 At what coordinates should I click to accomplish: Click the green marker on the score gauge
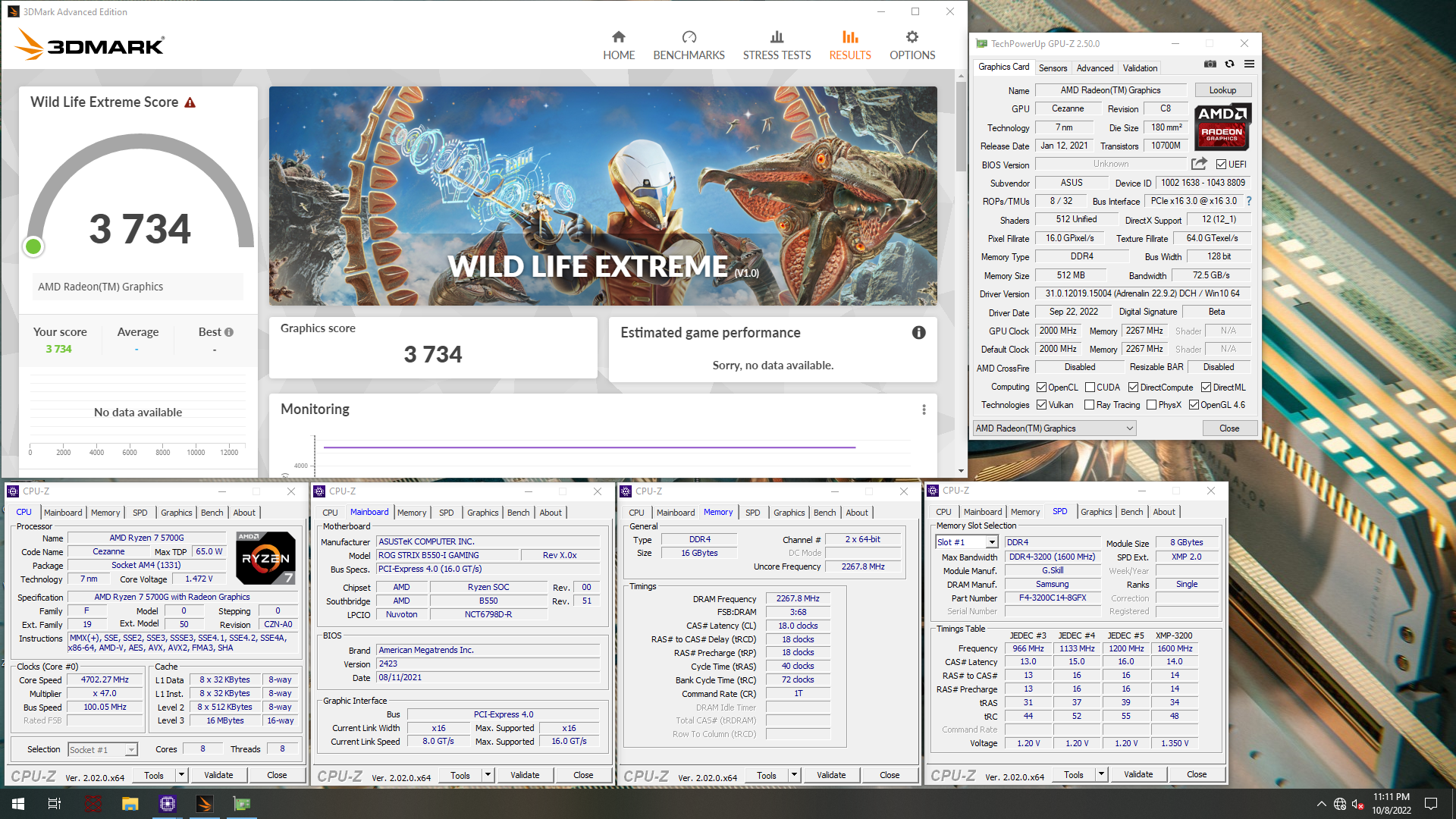(x=33, y=246)
